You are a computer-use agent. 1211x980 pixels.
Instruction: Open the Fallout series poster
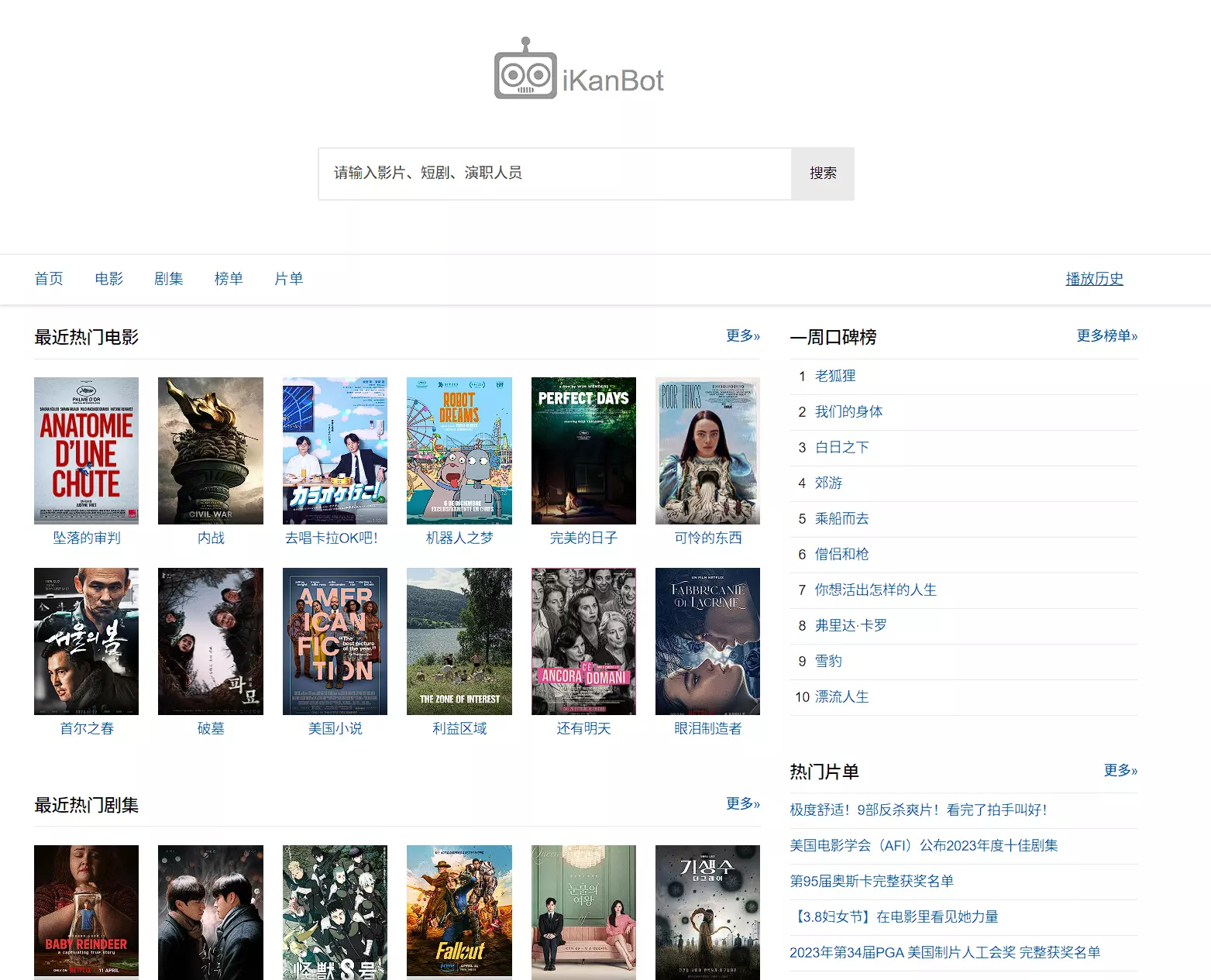click(459, 911)
